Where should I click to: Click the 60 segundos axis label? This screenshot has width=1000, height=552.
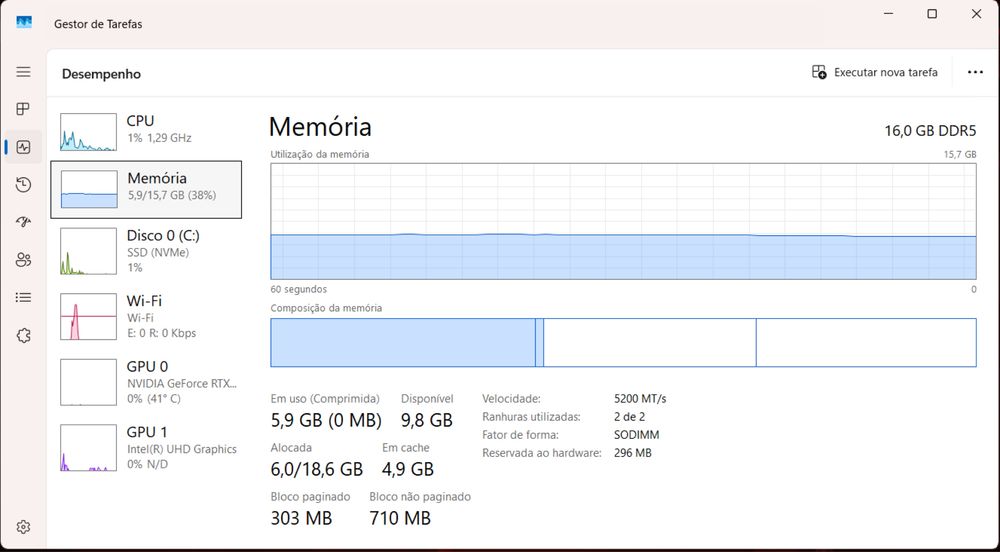tap(298, 289)
